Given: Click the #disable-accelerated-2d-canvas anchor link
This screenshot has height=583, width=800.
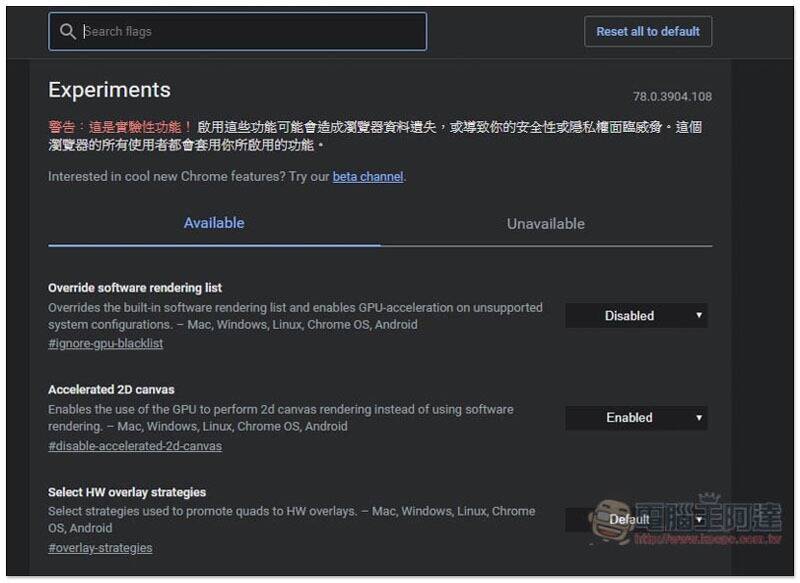Looking at the screenshot, I should click(135, 446).
